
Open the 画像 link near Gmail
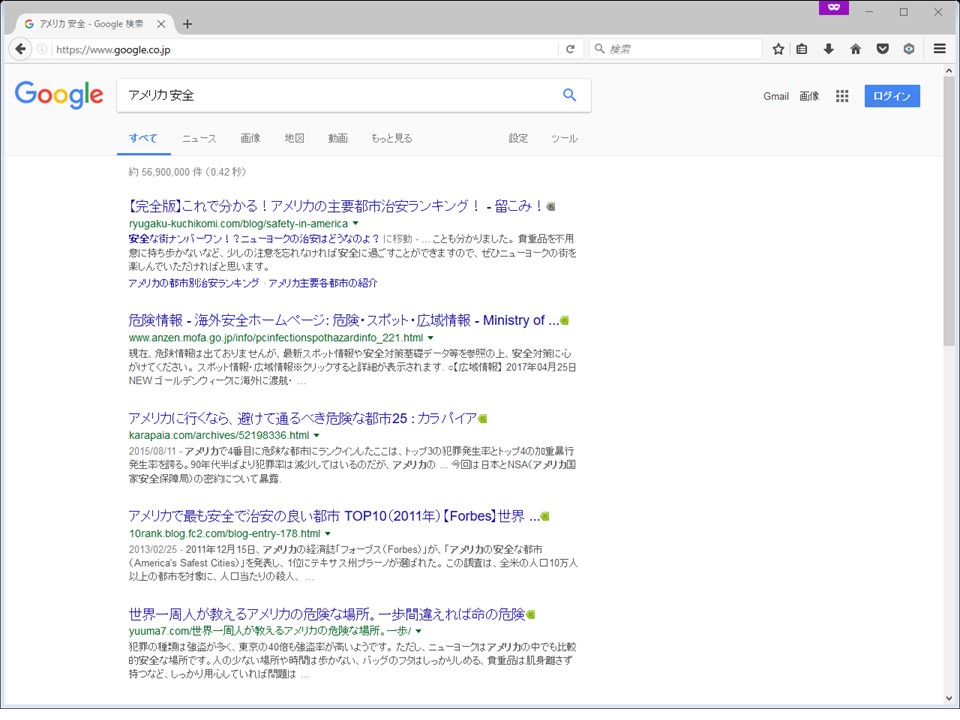pos(809,96)
